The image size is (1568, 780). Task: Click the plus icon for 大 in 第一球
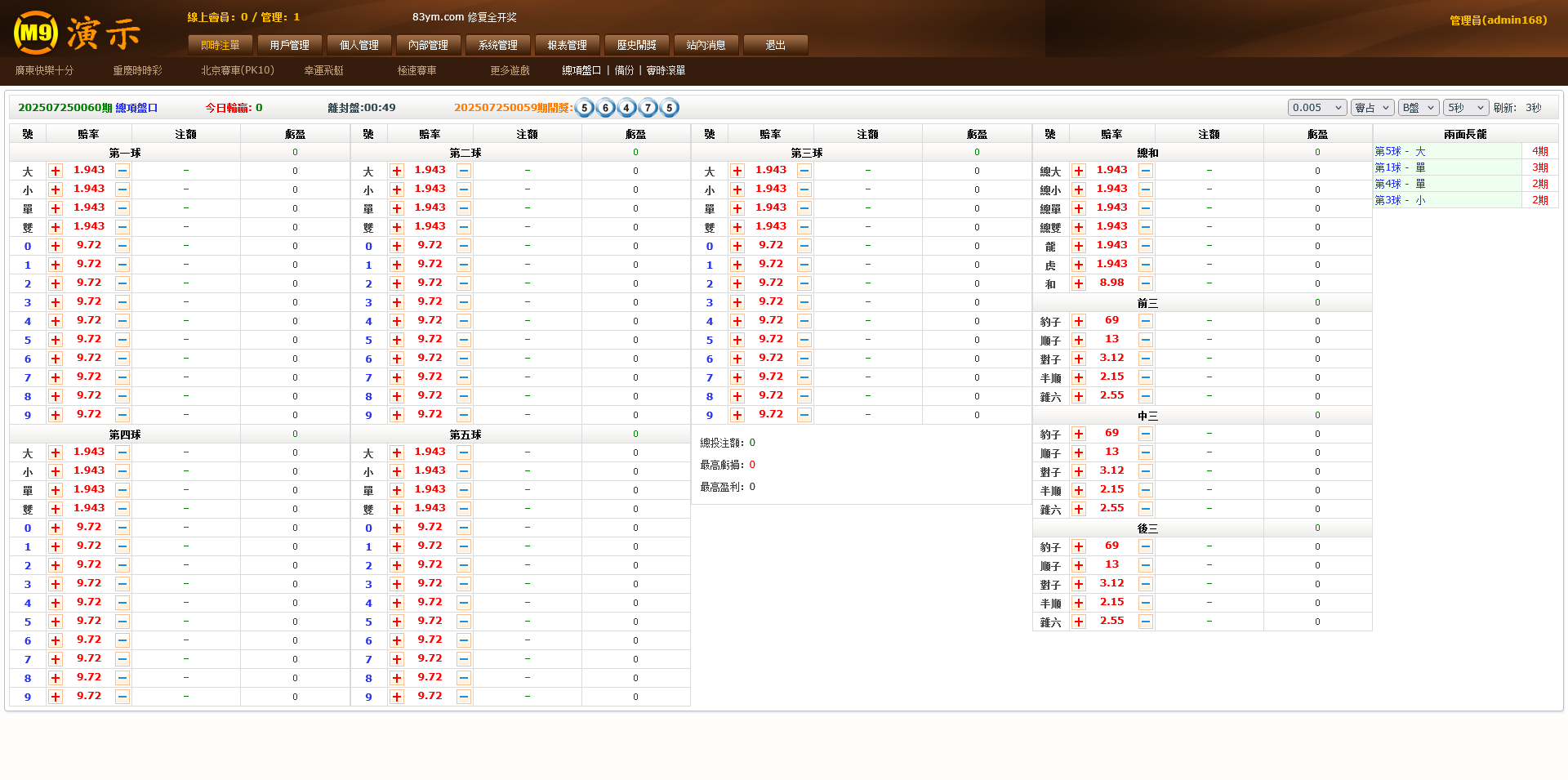(56, 171)
